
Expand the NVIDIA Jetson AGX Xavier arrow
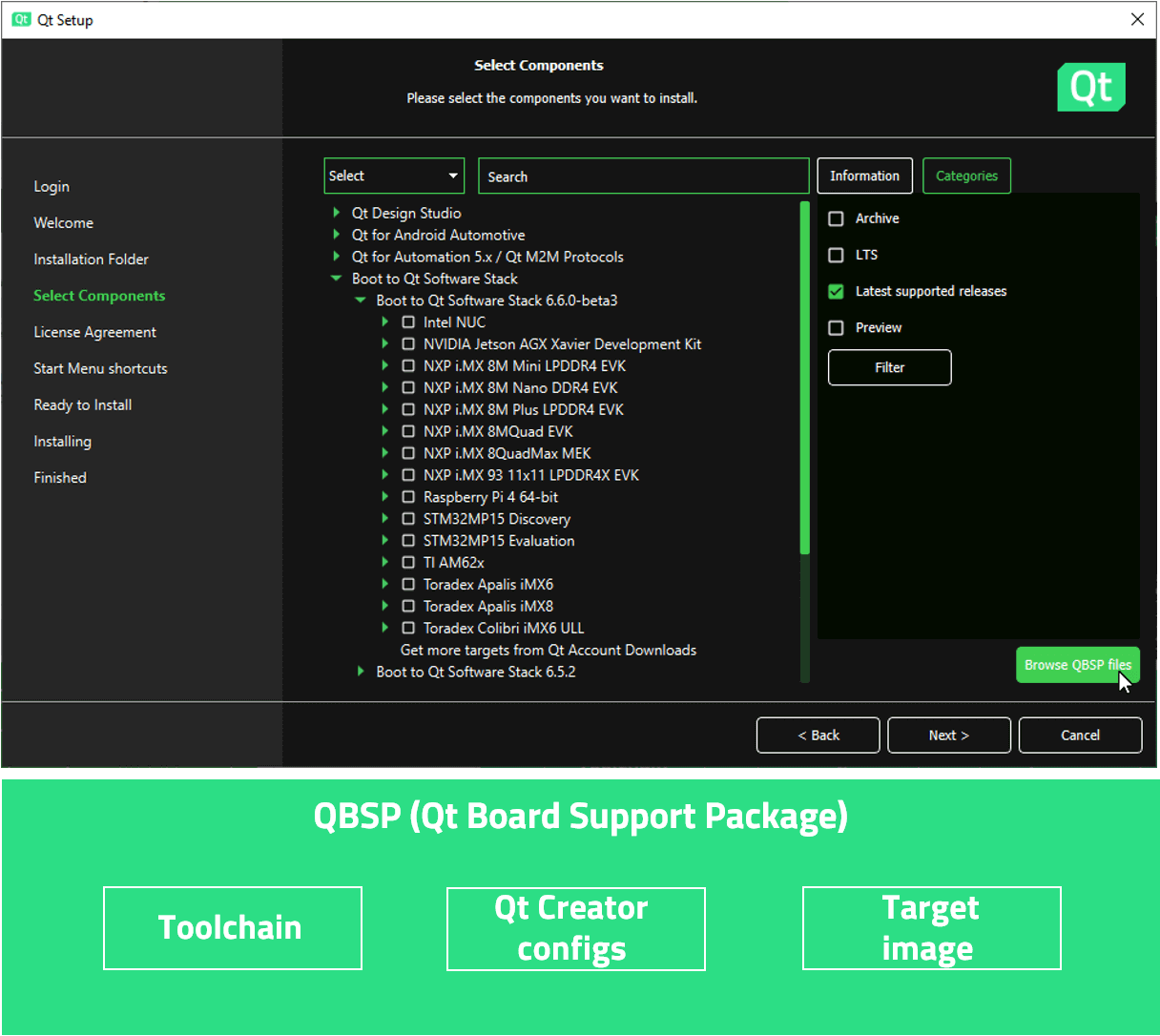pyautogui.click(x=385, y=344)
